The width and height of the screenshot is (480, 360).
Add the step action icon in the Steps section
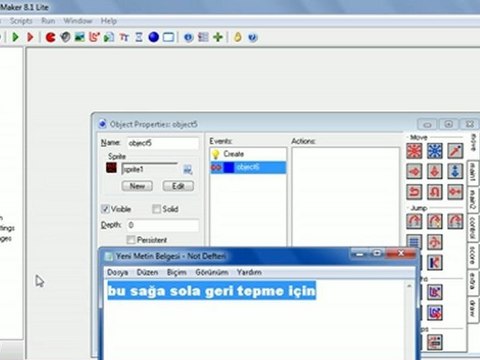pyautogui.click(x=435, y=342)
